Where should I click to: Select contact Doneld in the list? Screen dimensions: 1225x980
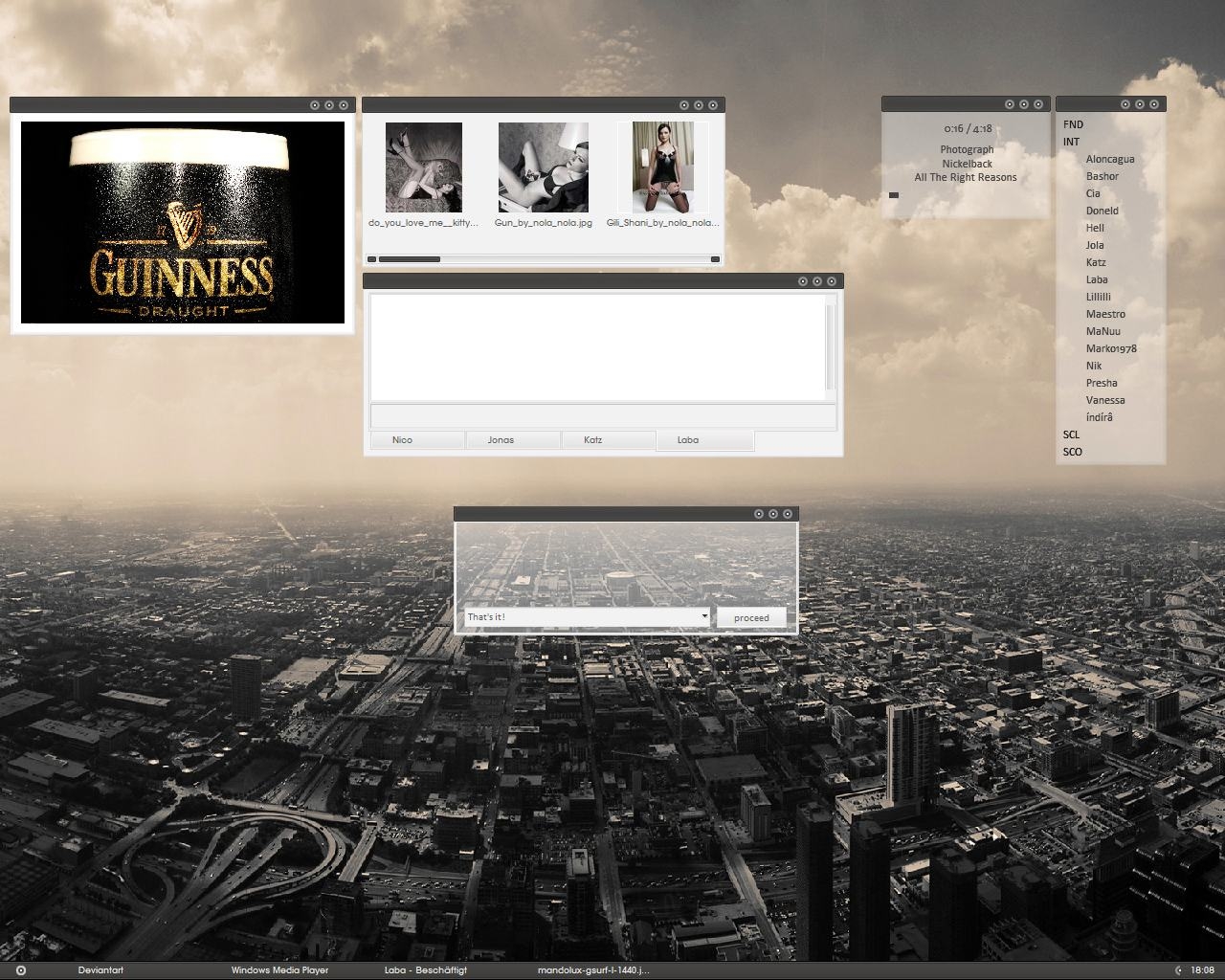pos(1102,211)
